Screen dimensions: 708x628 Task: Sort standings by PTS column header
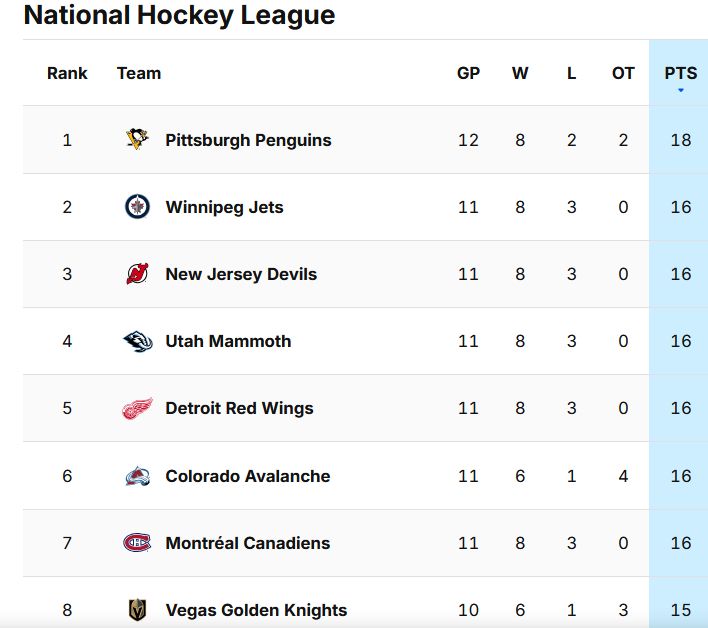(x=680, y=73)
